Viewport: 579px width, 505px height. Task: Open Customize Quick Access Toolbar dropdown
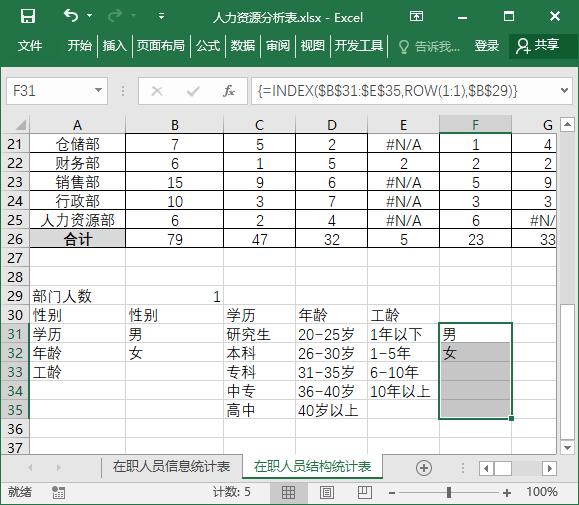[x=161, y=16]
